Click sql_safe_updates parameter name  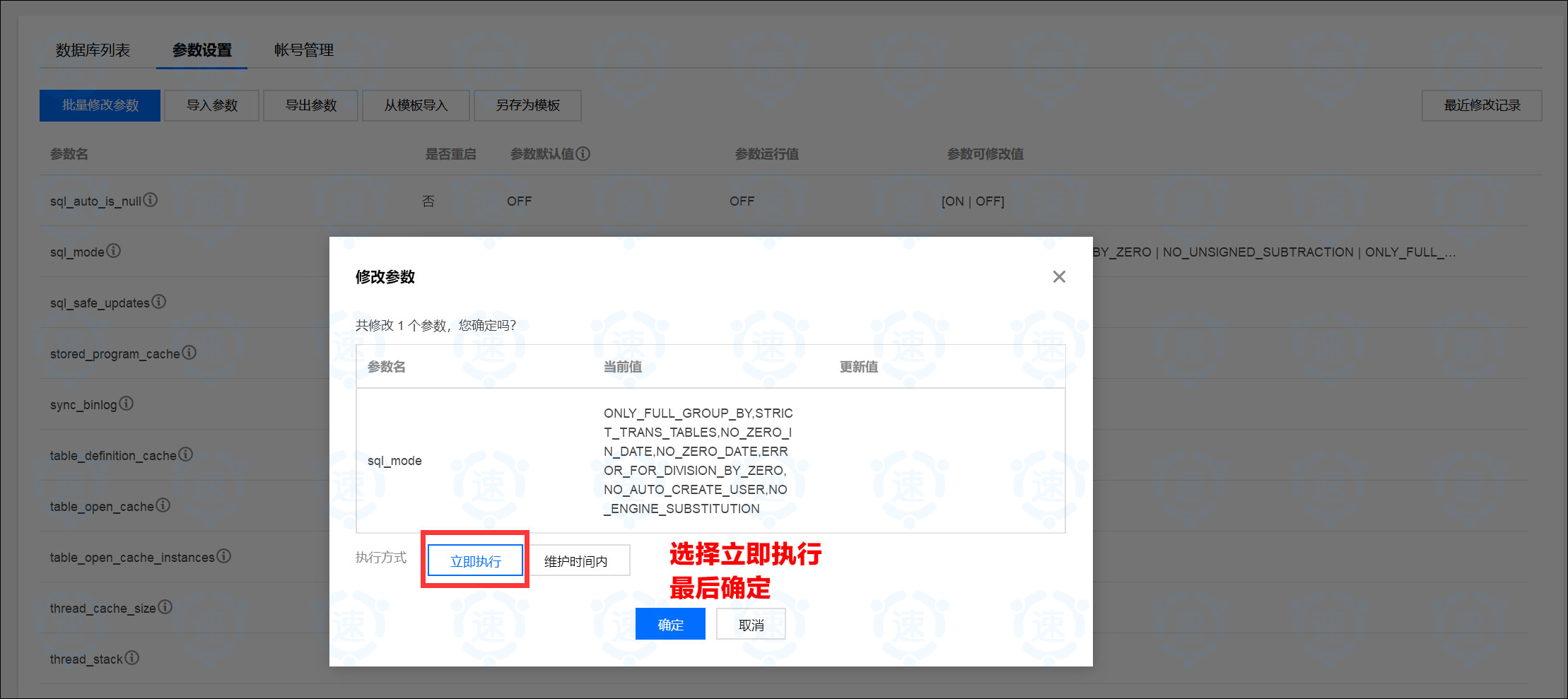coord(100,303)
